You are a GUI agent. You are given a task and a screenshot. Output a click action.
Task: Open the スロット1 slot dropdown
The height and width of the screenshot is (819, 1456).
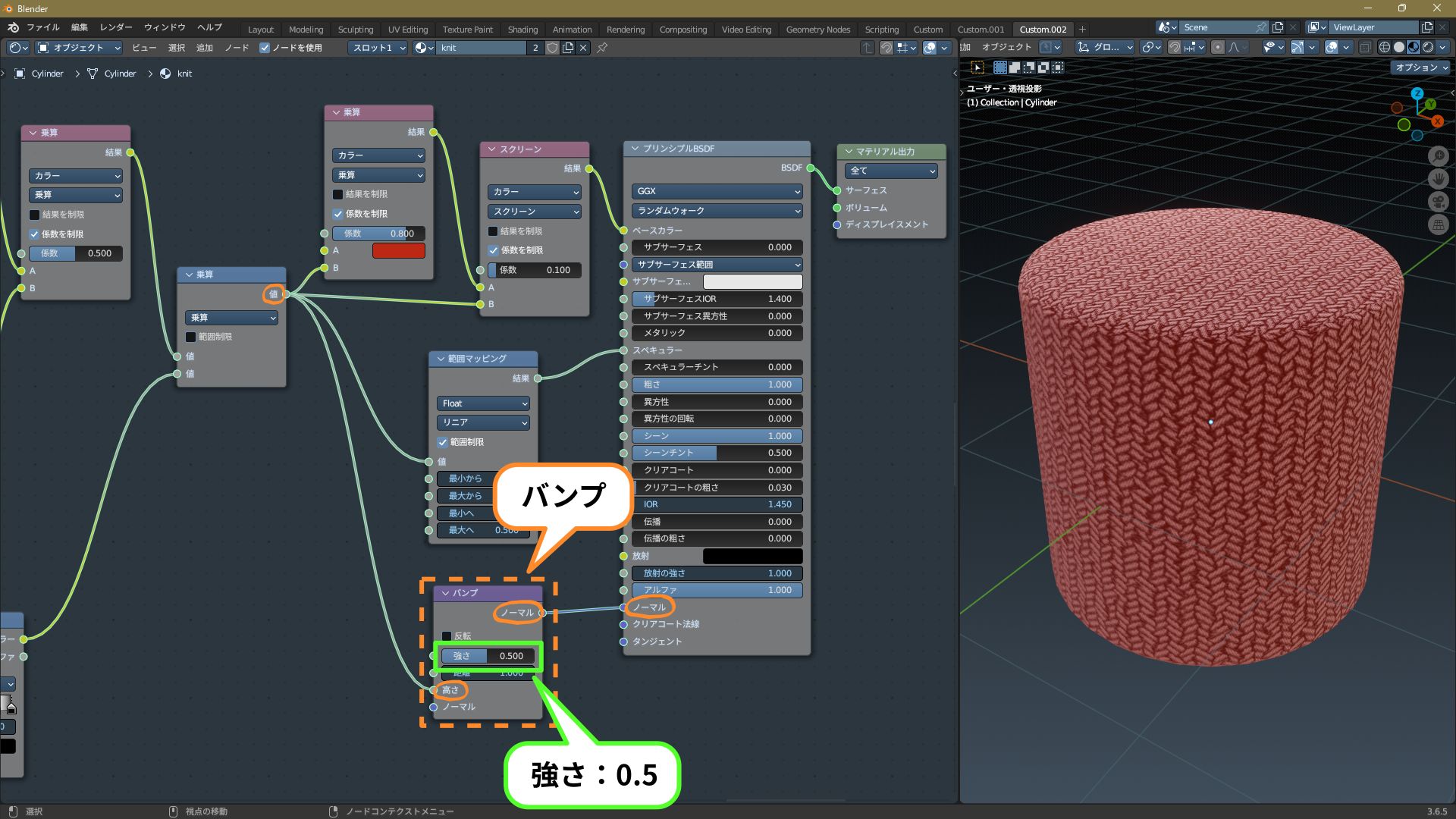click(x=379, y=48)
